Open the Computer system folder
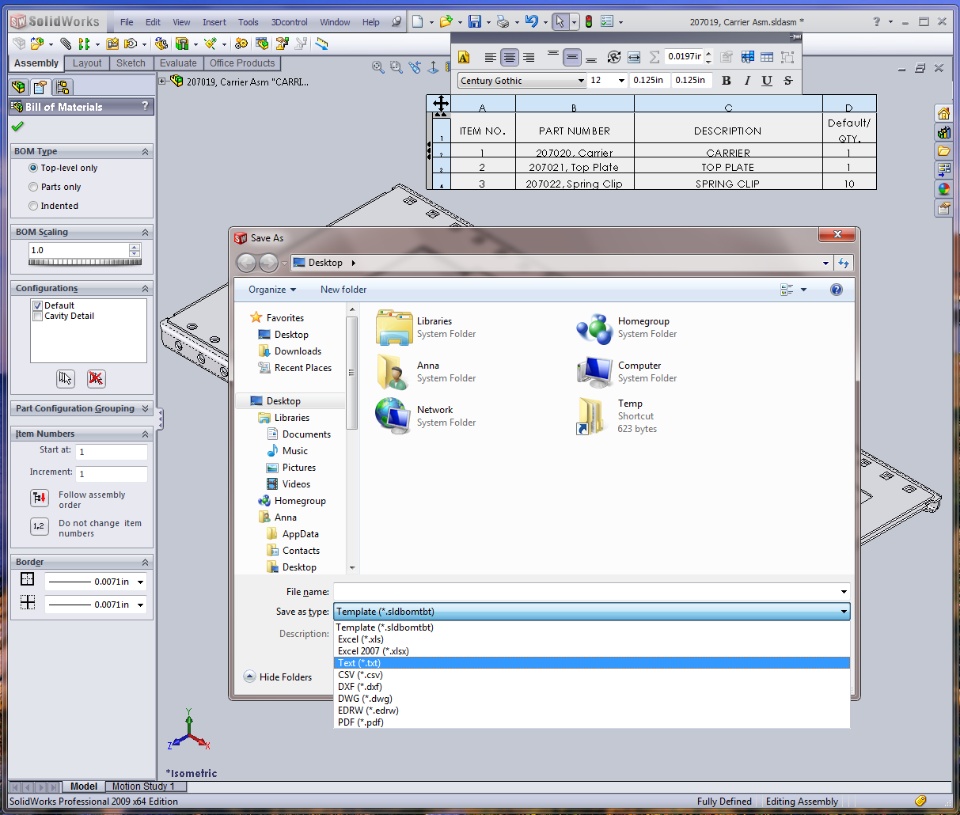The height and width of the screenshot is (815, 960). point(628,372)
